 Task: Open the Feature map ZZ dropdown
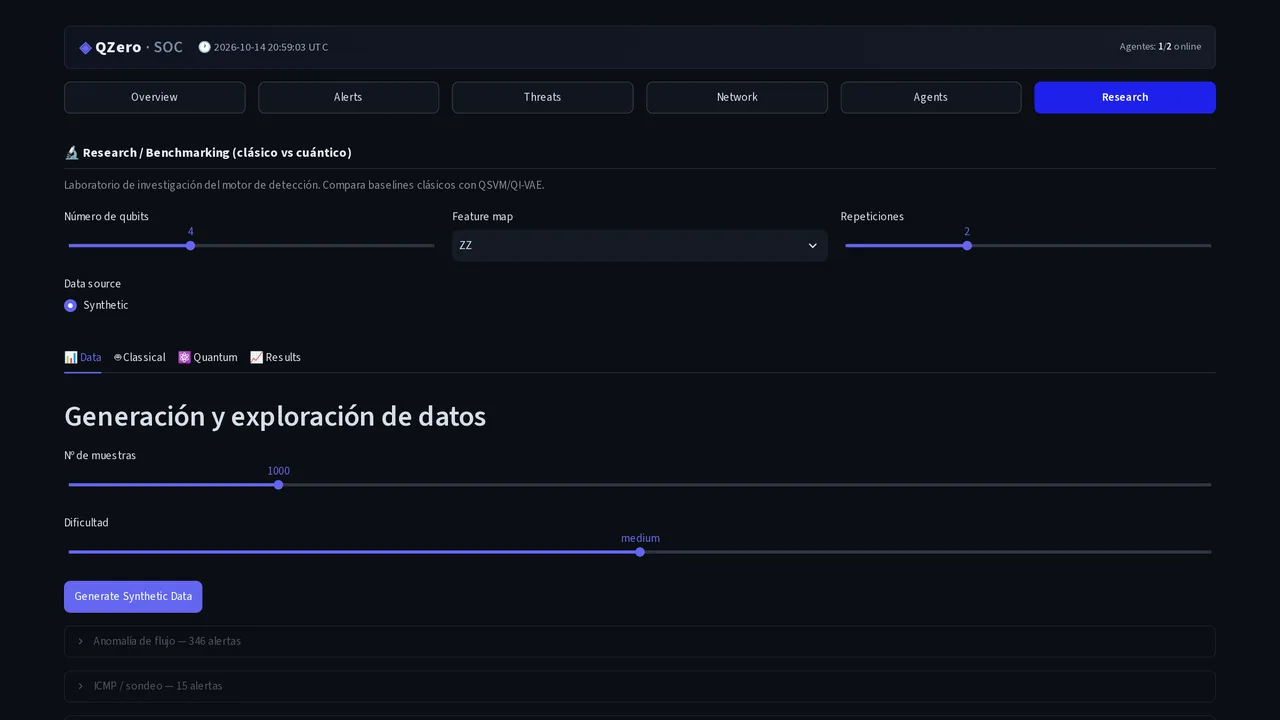pyautogui.click(x=640, y=246)
